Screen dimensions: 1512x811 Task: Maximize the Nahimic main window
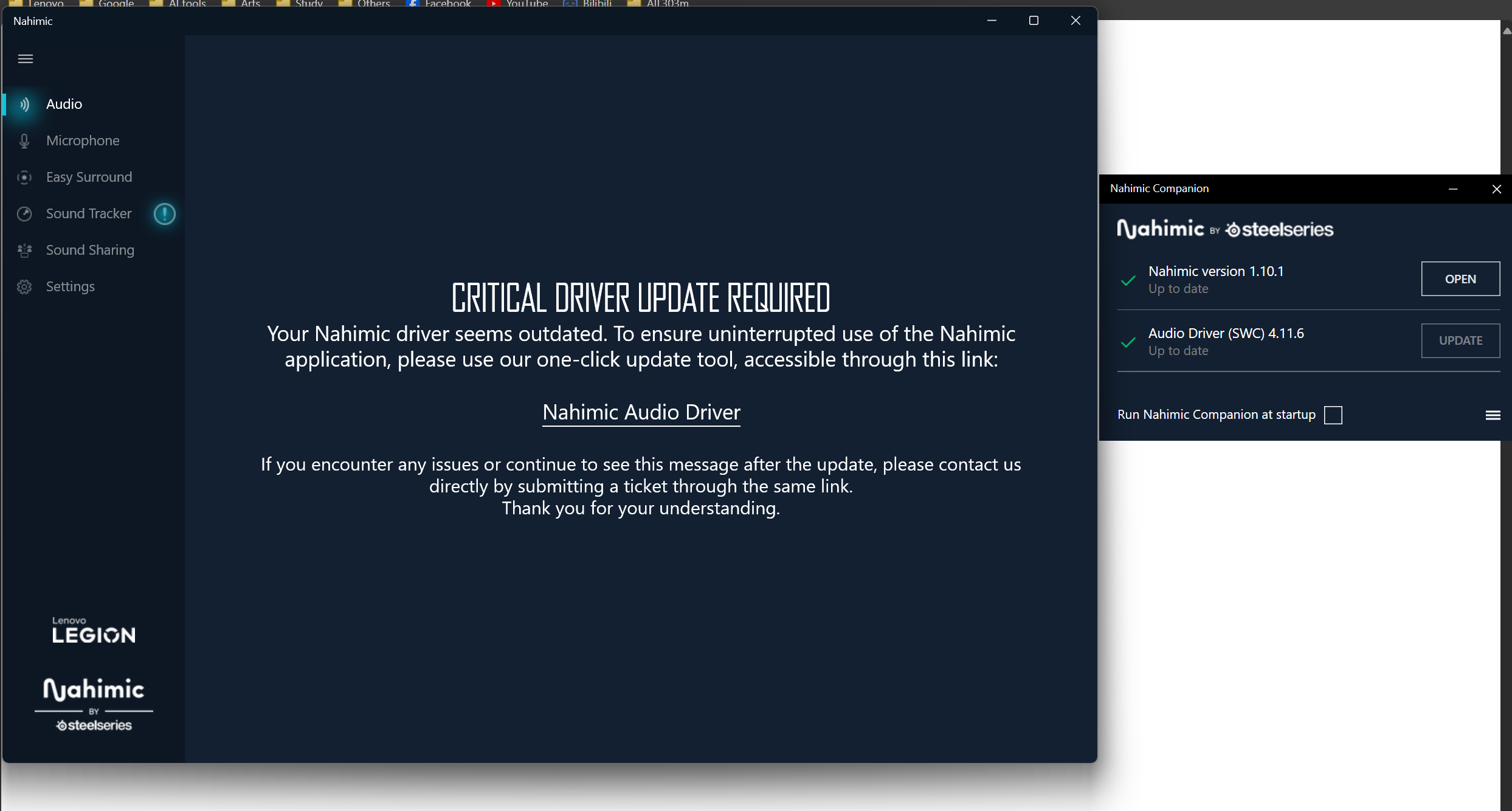tap(1033, 21)
